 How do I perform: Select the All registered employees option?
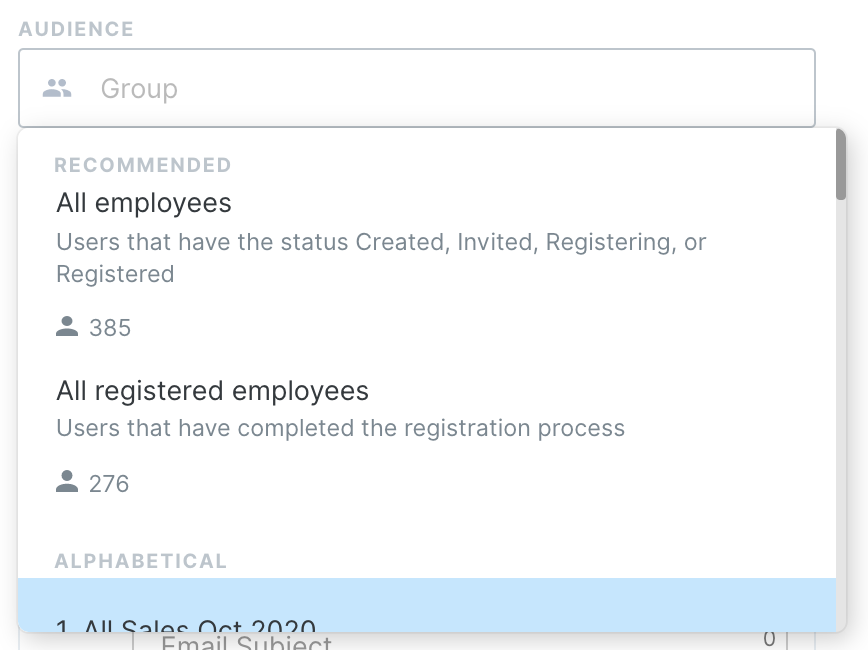[426, 437]
